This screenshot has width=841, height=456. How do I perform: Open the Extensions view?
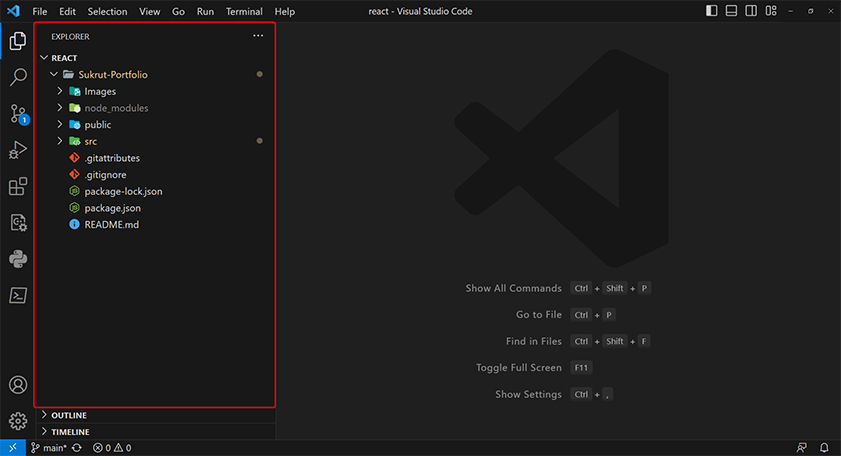click(17, 186)
